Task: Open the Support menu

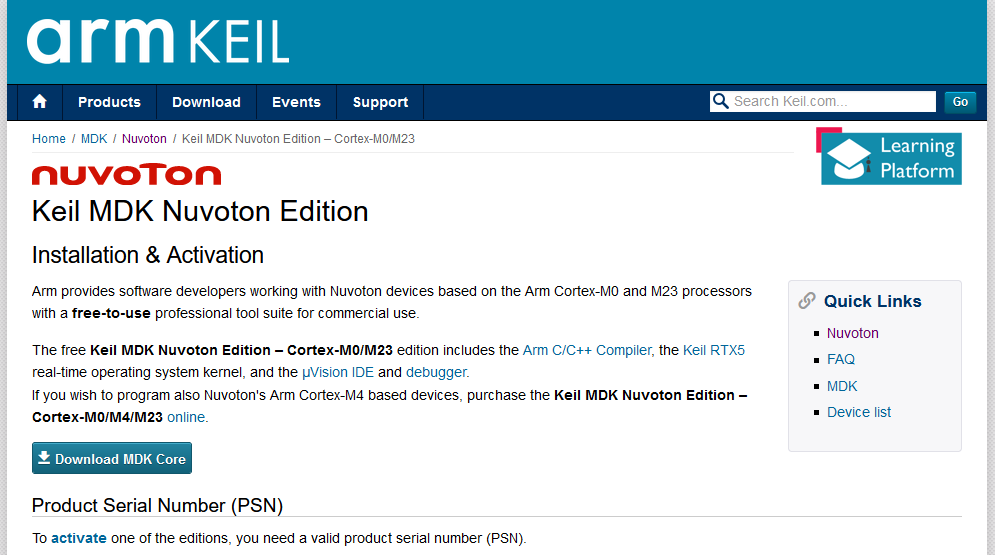Action: coord(380,102)
